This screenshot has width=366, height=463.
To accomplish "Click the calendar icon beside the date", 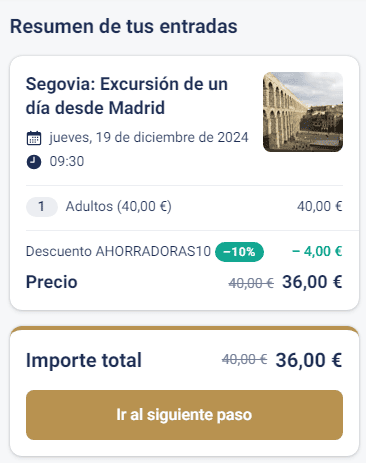I will (34, 138).
